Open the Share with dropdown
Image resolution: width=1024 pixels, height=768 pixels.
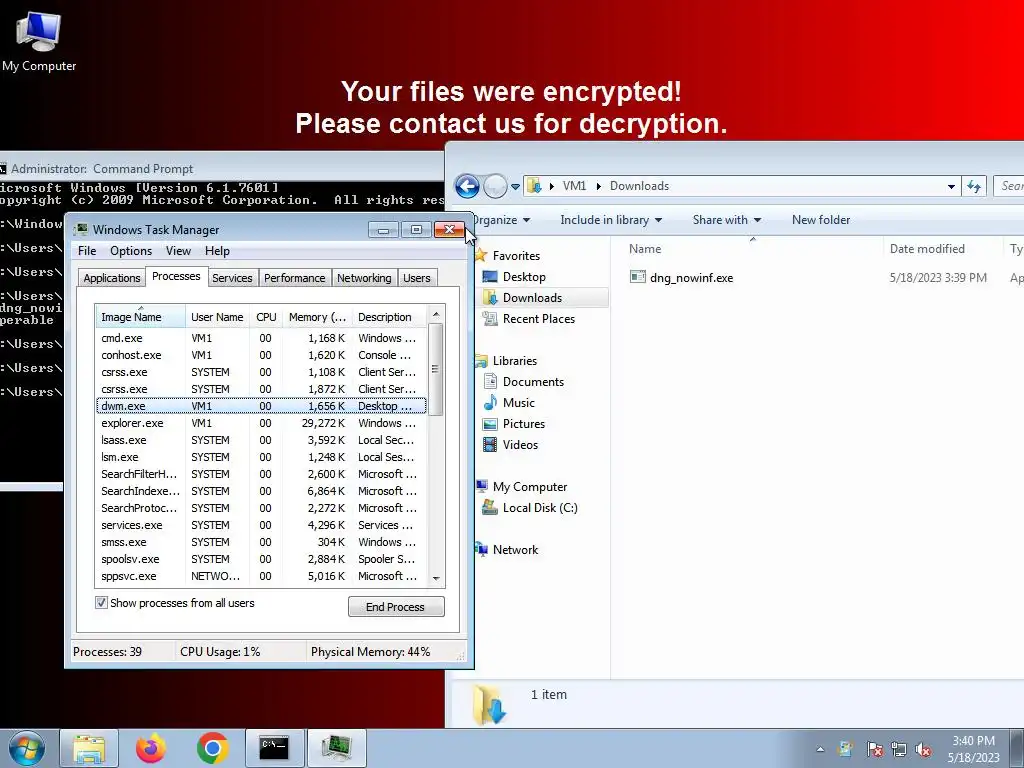pos(726,220)
